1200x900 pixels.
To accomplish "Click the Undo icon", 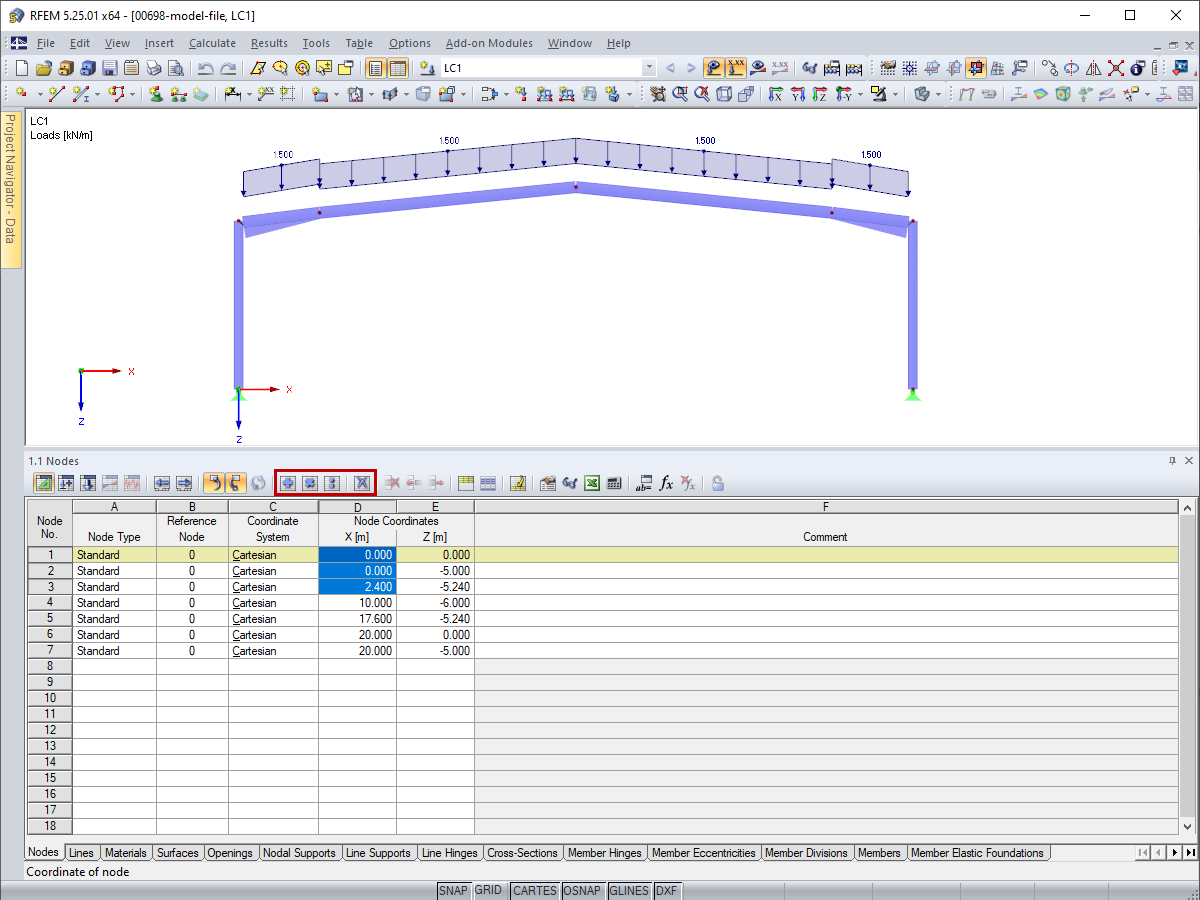I will 206,68.
